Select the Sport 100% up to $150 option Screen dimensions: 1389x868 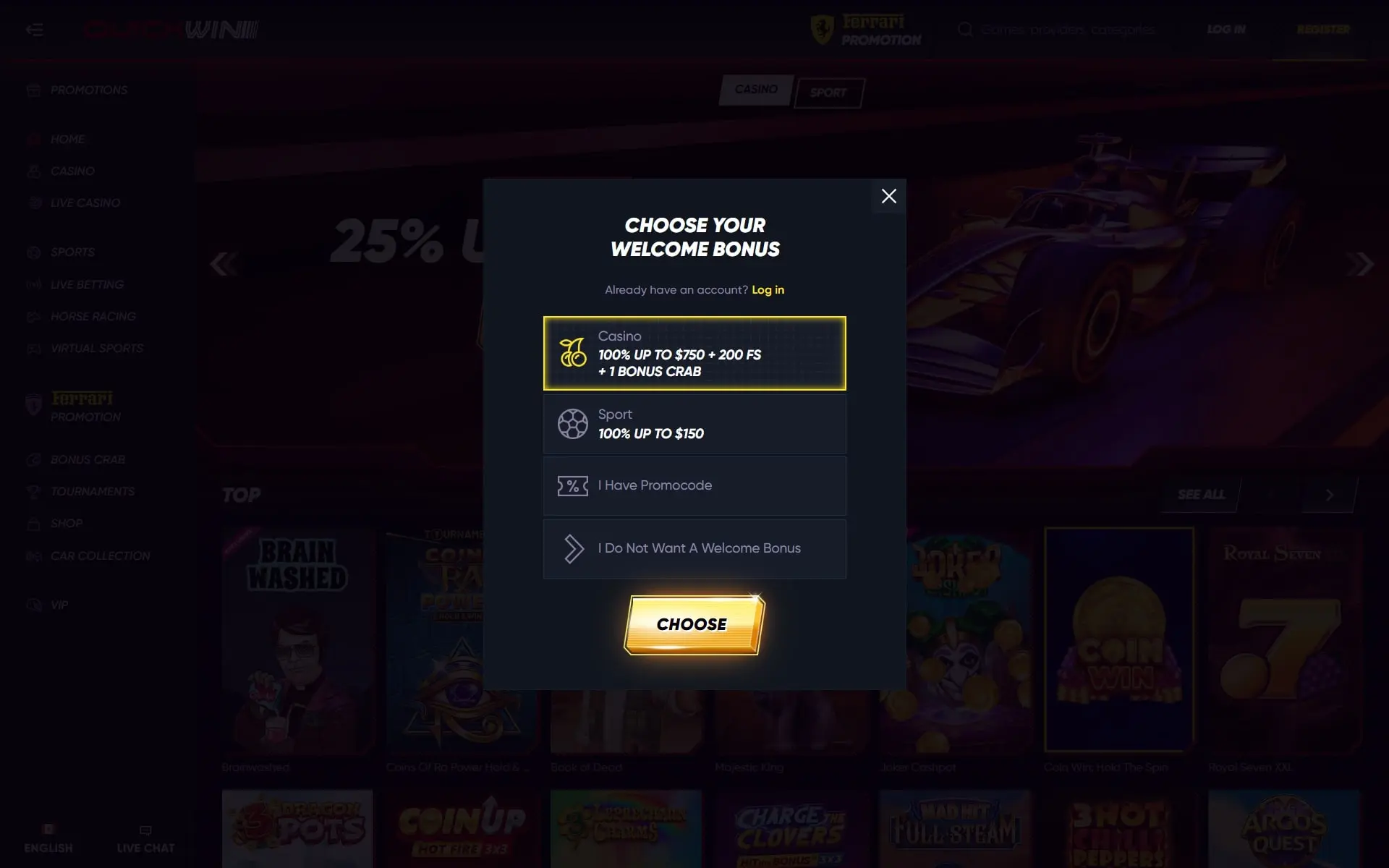pos(694,424)
